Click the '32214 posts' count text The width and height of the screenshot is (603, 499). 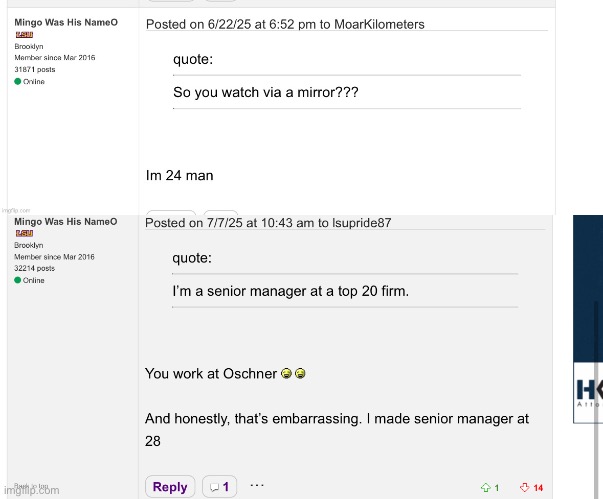tap(37, 268)
